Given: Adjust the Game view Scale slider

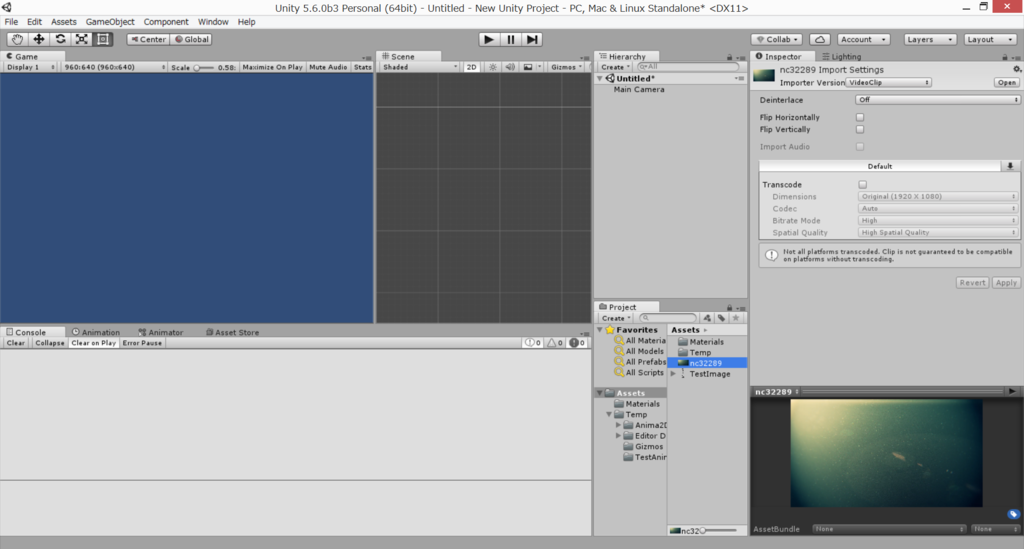Looking at the screenshot, I should tap(204, 67).
